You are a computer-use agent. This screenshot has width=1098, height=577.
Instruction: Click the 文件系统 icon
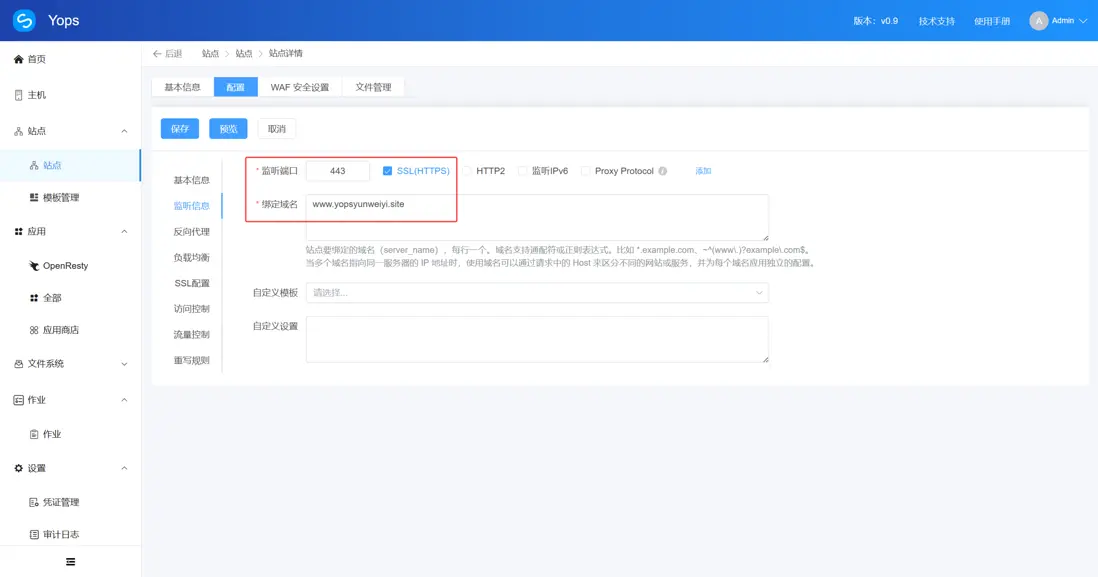point(18,364)
